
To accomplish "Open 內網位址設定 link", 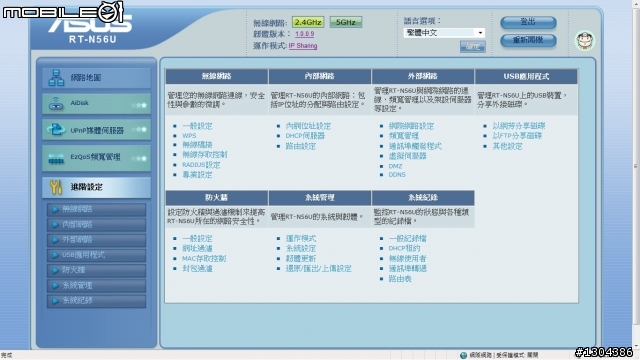I will point(308,126).
